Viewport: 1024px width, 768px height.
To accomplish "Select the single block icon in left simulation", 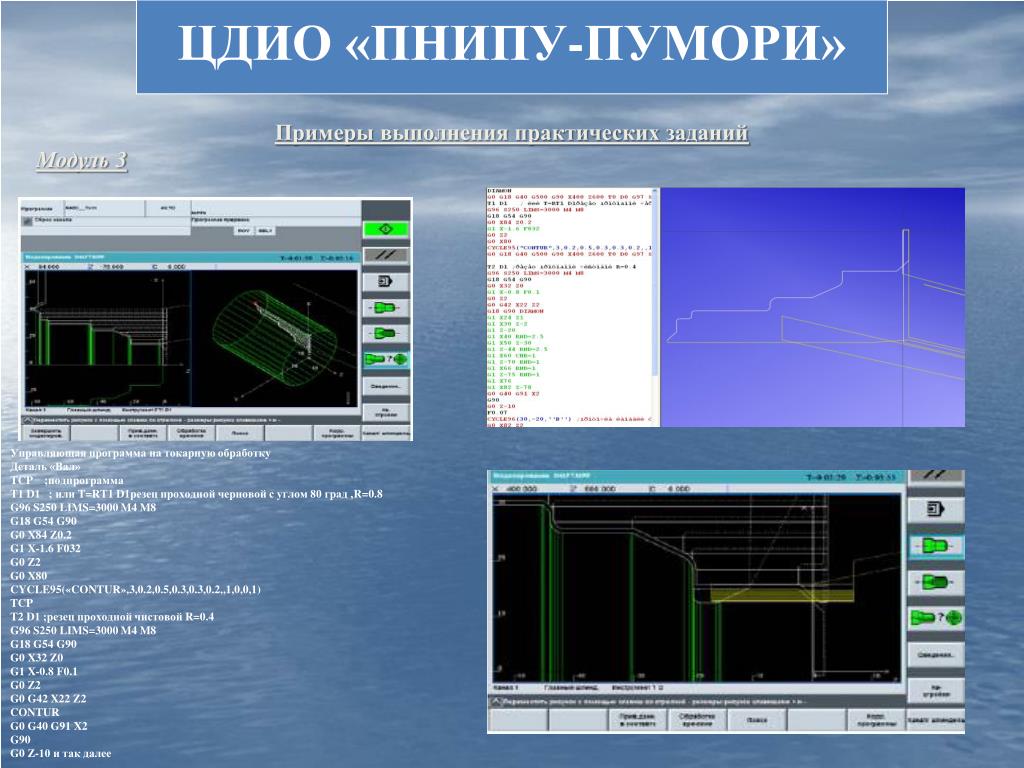I will pyautogui.click(x=386, y=281).
